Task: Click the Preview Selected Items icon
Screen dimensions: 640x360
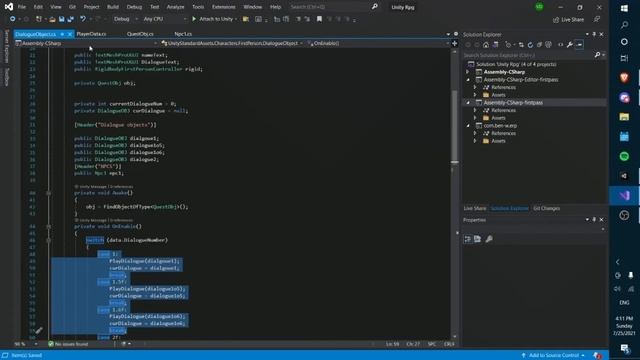Action: [x=580, y=45]
